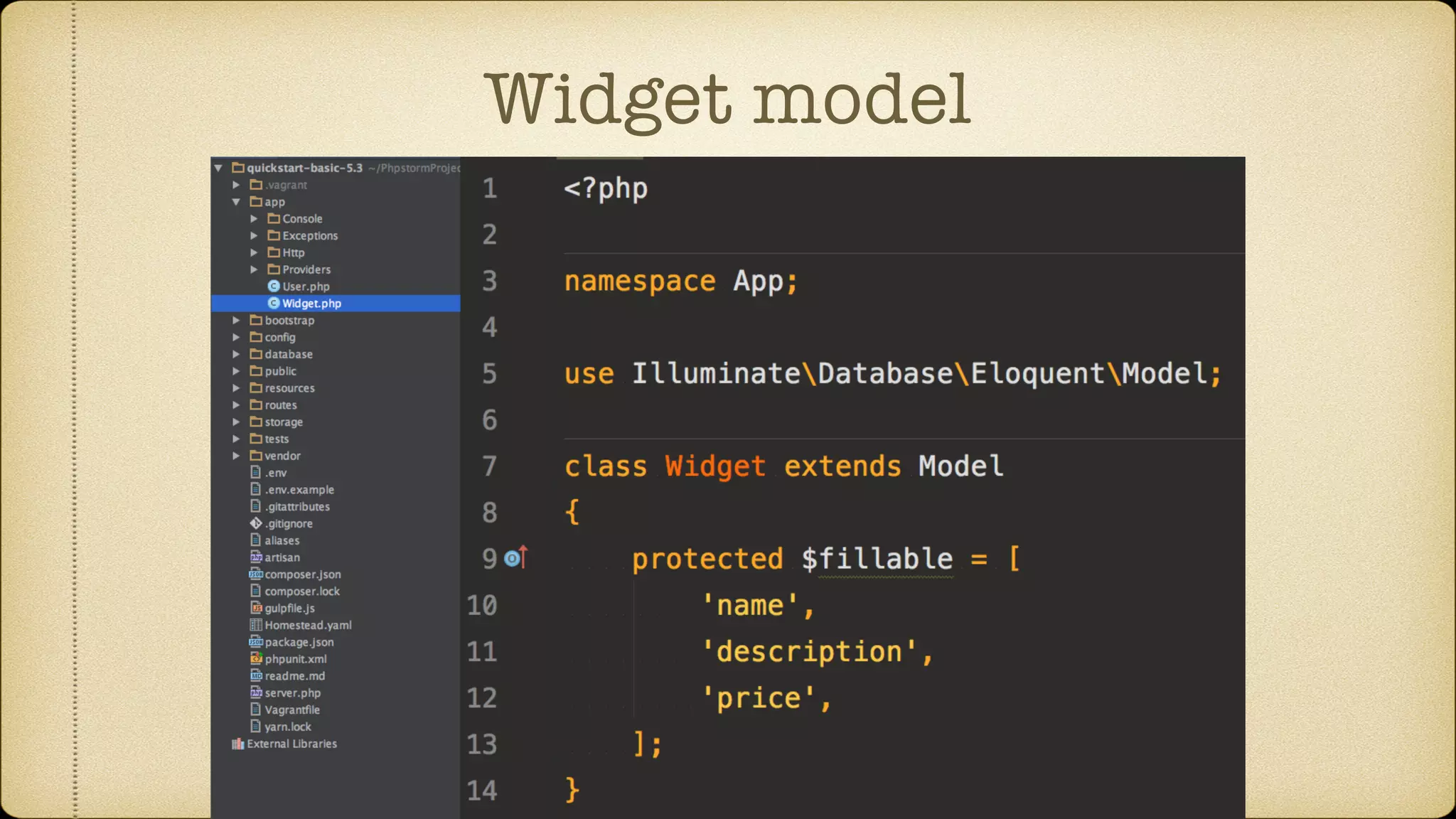This screenshot has width=1456, height=819.
Task: Expand the storage folder arrow
Action: [x=236, y=422]
